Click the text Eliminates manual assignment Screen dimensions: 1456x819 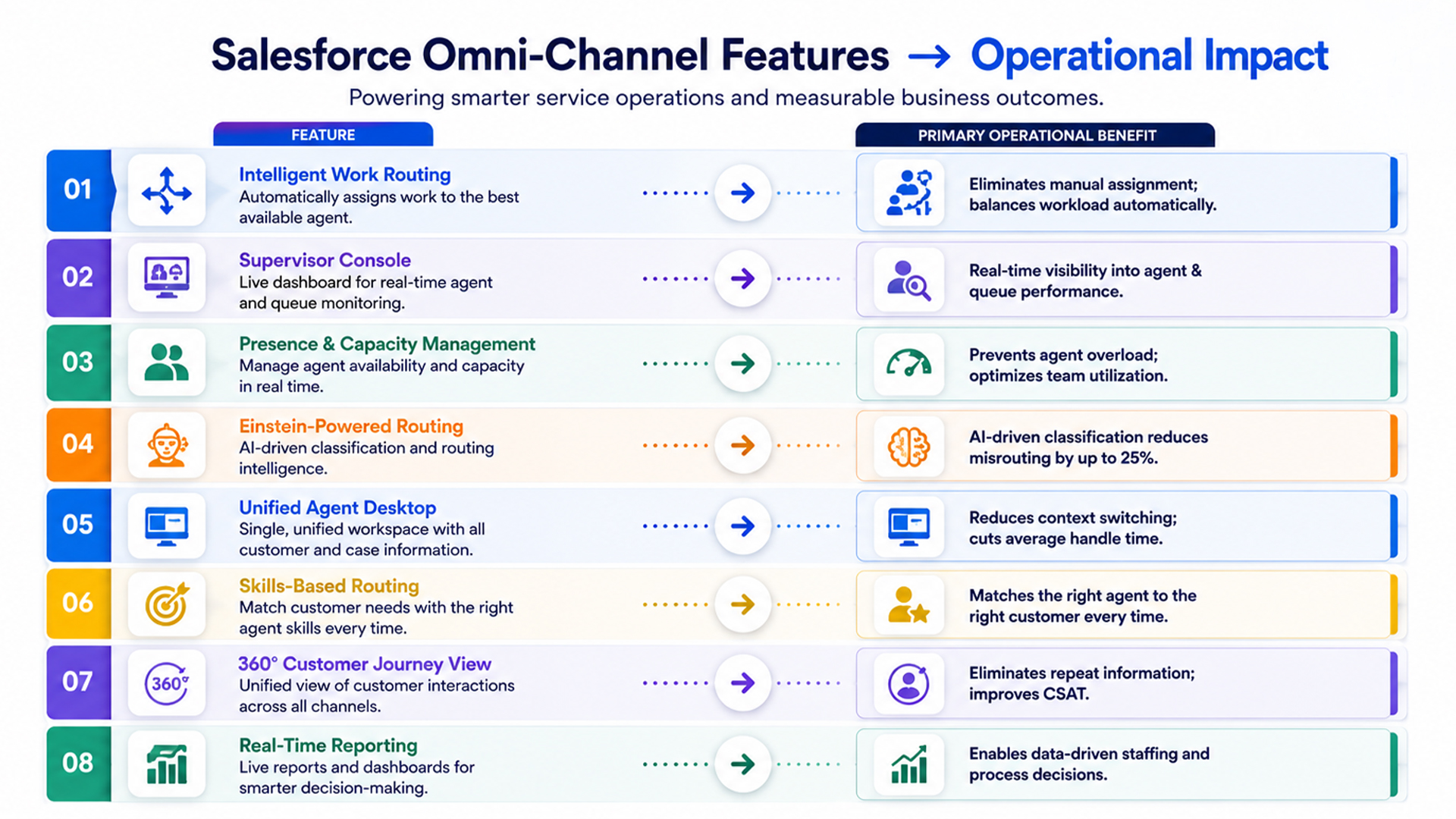[1083, 184]
